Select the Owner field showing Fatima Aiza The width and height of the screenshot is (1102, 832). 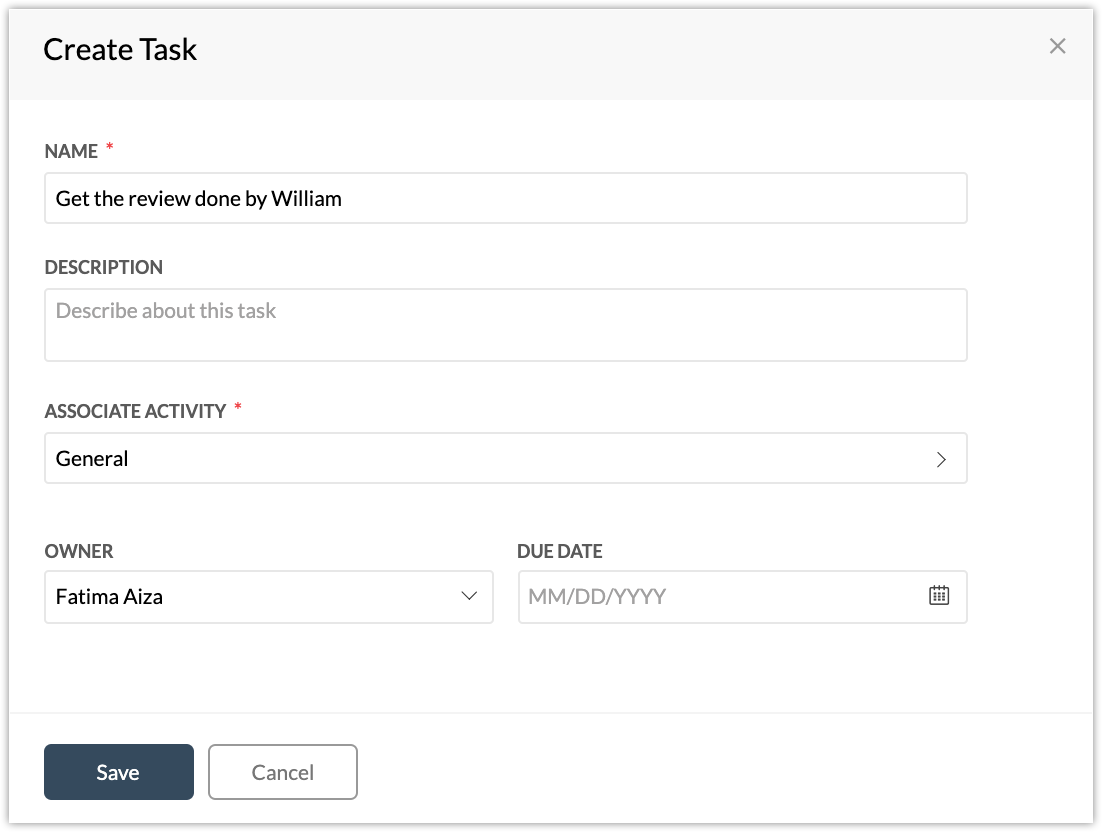pos(250,597)
